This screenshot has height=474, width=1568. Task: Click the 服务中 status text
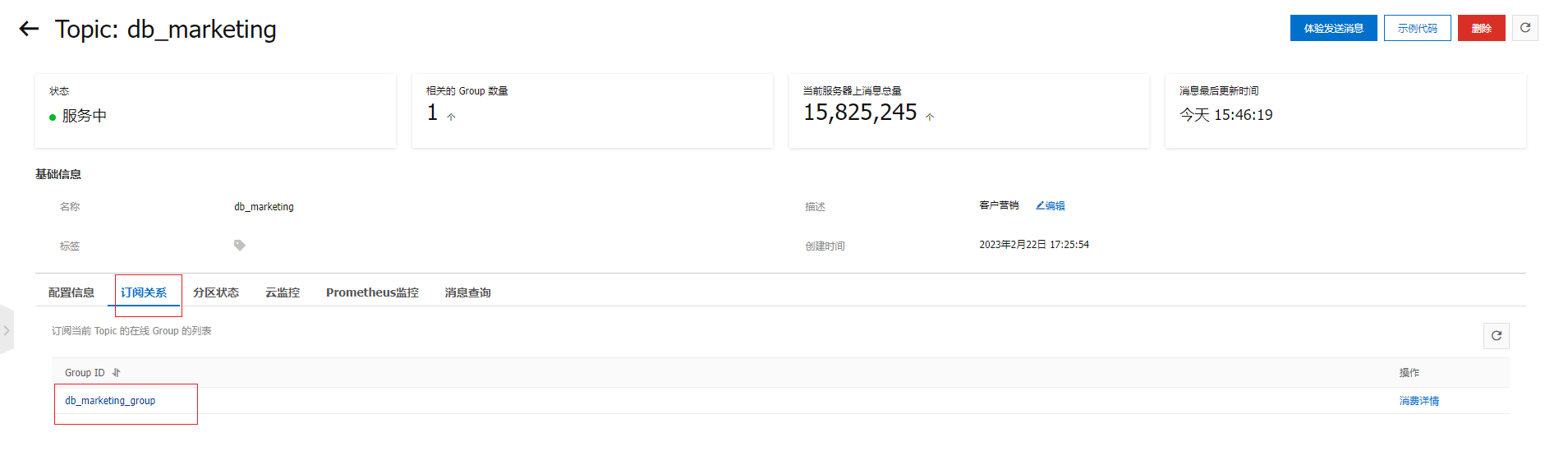pyautogui.click(x=85, y=116)
